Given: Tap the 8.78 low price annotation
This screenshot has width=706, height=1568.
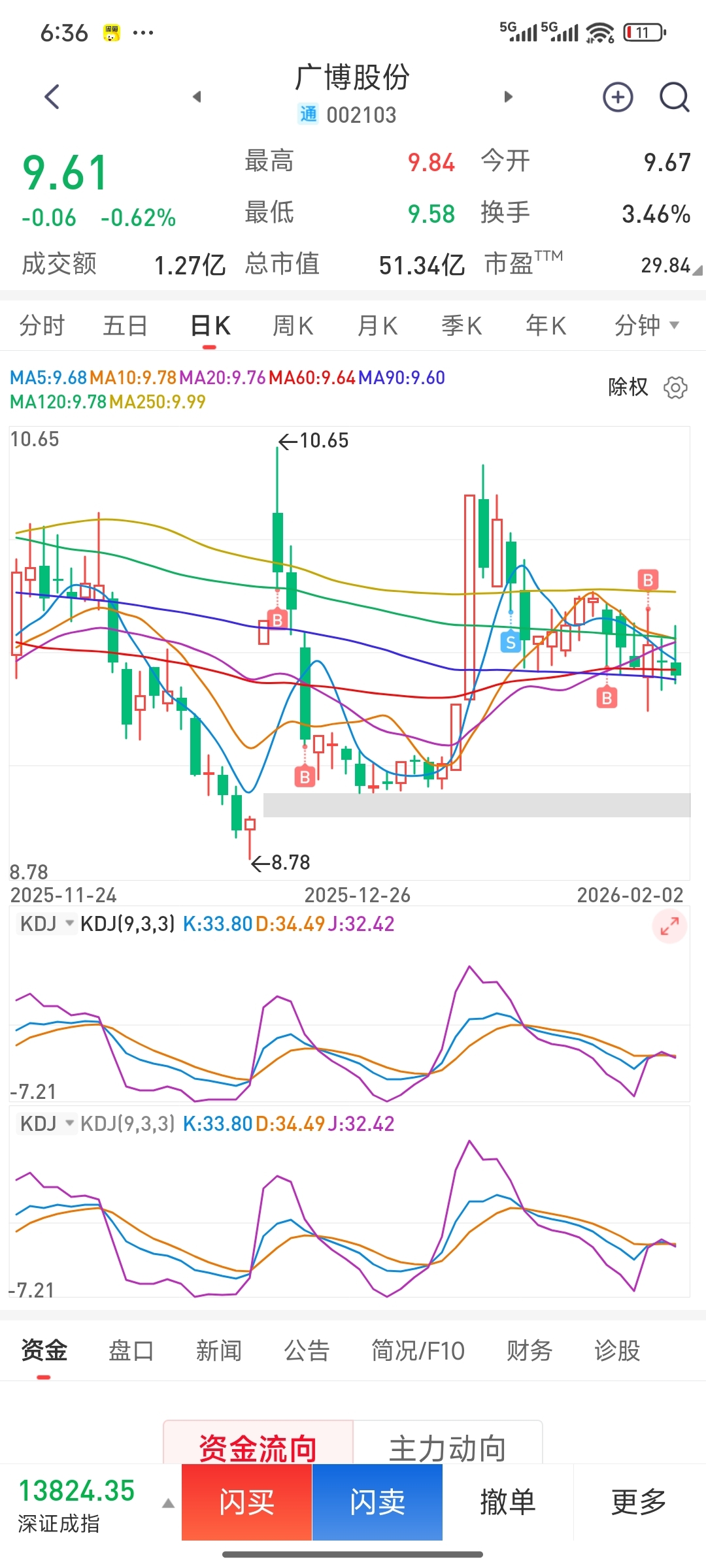Looking at the screenshot, I should click(x=281, y=863).
